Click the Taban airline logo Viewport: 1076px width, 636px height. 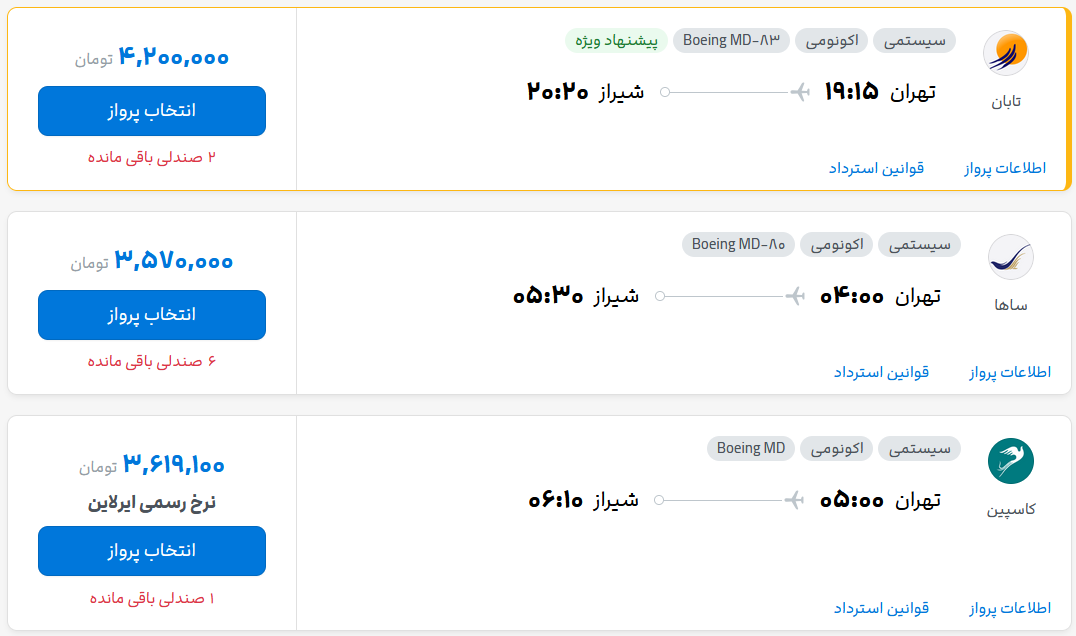(1005, 53)
